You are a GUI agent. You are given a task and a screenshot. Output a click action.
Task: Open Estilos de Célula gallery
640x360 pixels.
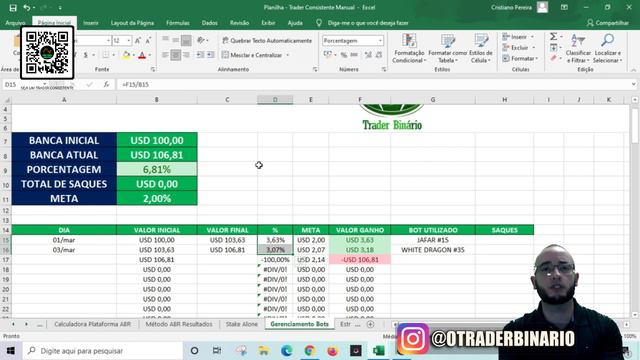point(480,48)
